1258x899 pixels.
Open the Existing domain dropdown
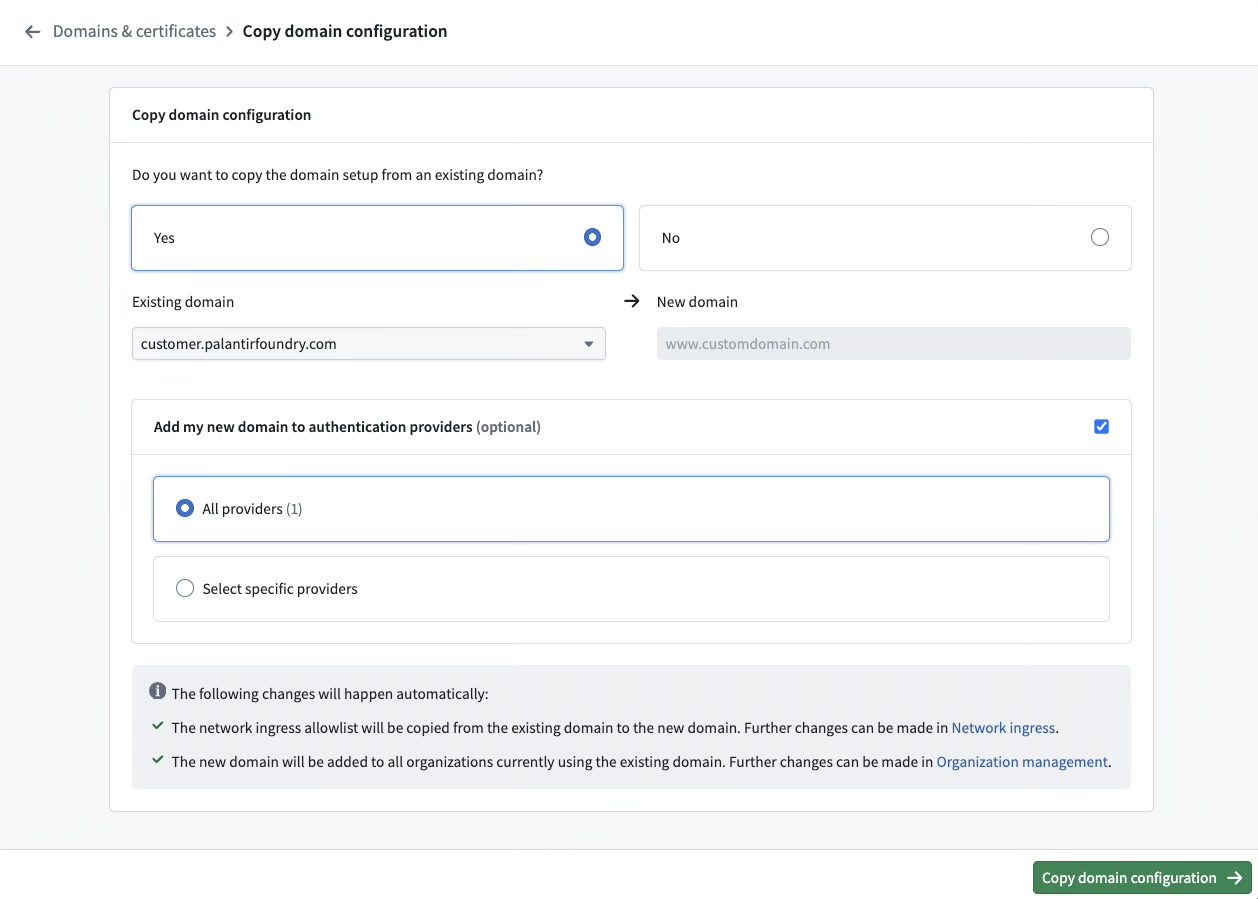point(368,343)
